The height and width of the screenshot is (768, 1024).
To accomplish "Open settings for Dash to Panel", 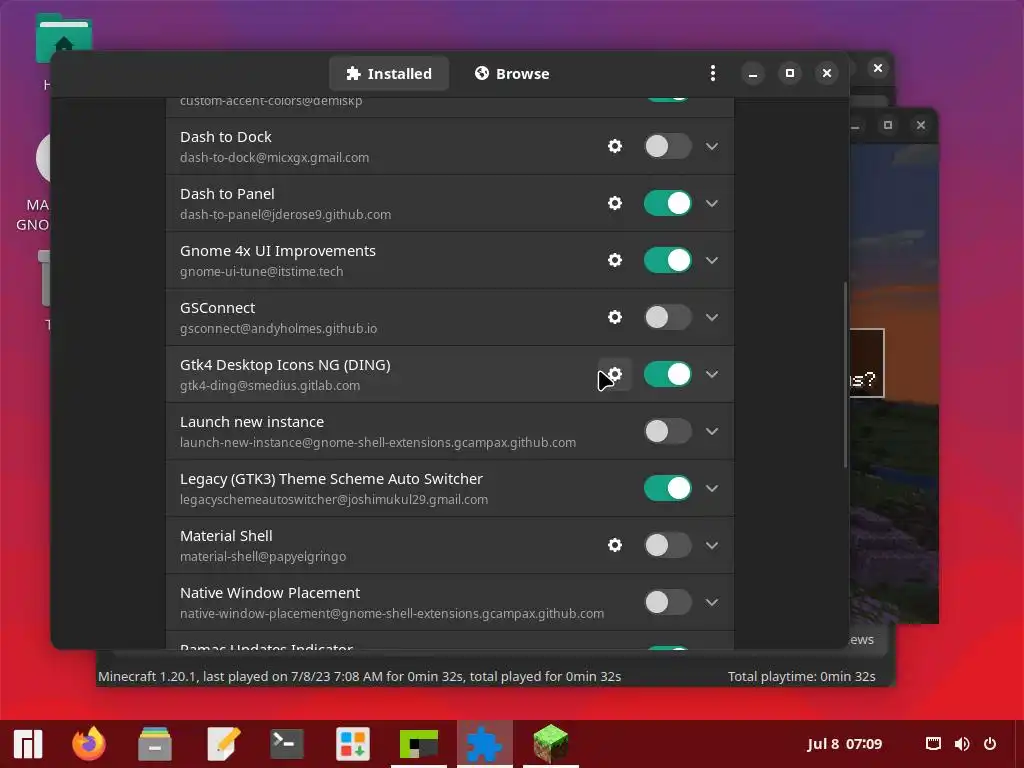I will tap(615, 203).
